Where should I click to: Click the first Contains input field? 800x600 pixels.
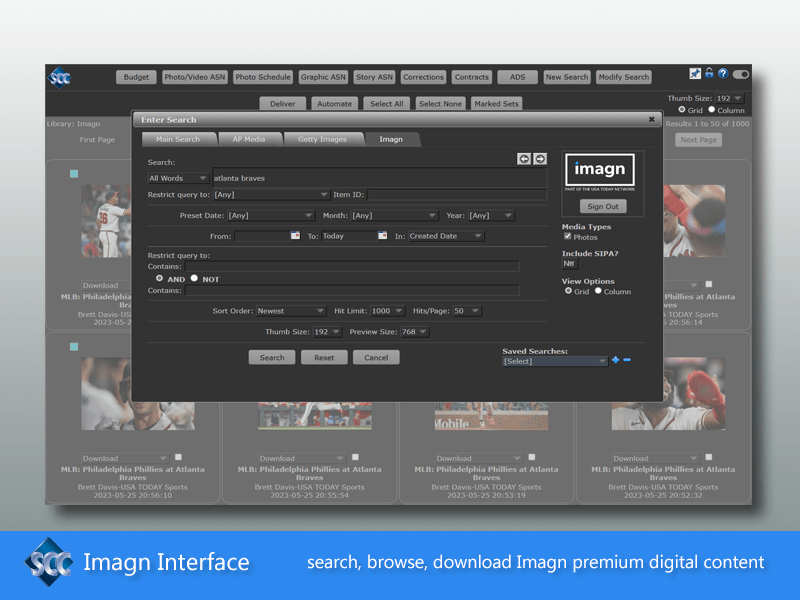[x=352, y=266]
